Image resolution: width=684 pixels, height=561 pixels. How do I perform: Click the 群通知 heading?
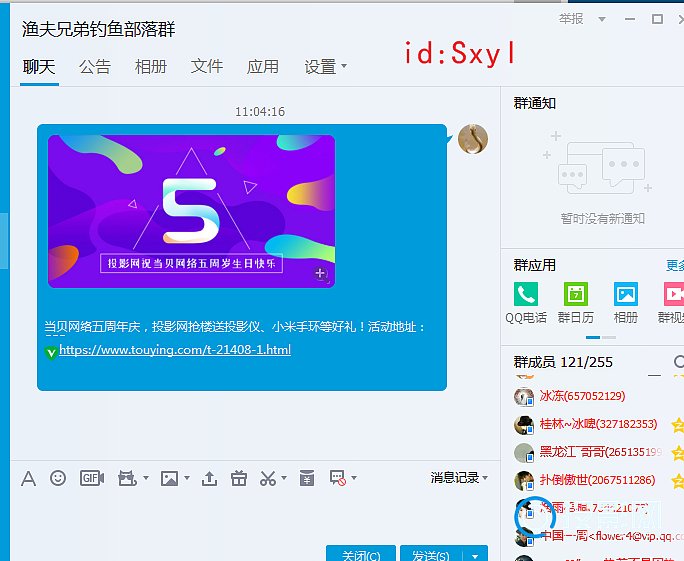pyautogui.click(x=534, y=103)
